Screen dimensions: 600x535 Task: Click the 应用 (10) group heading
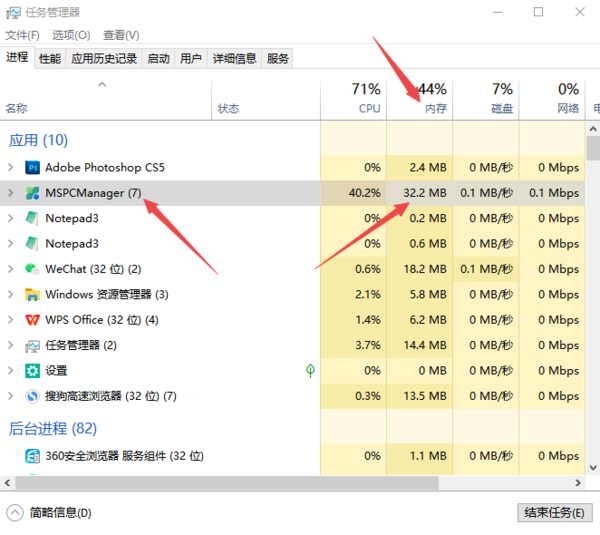(x=39, y=140)
